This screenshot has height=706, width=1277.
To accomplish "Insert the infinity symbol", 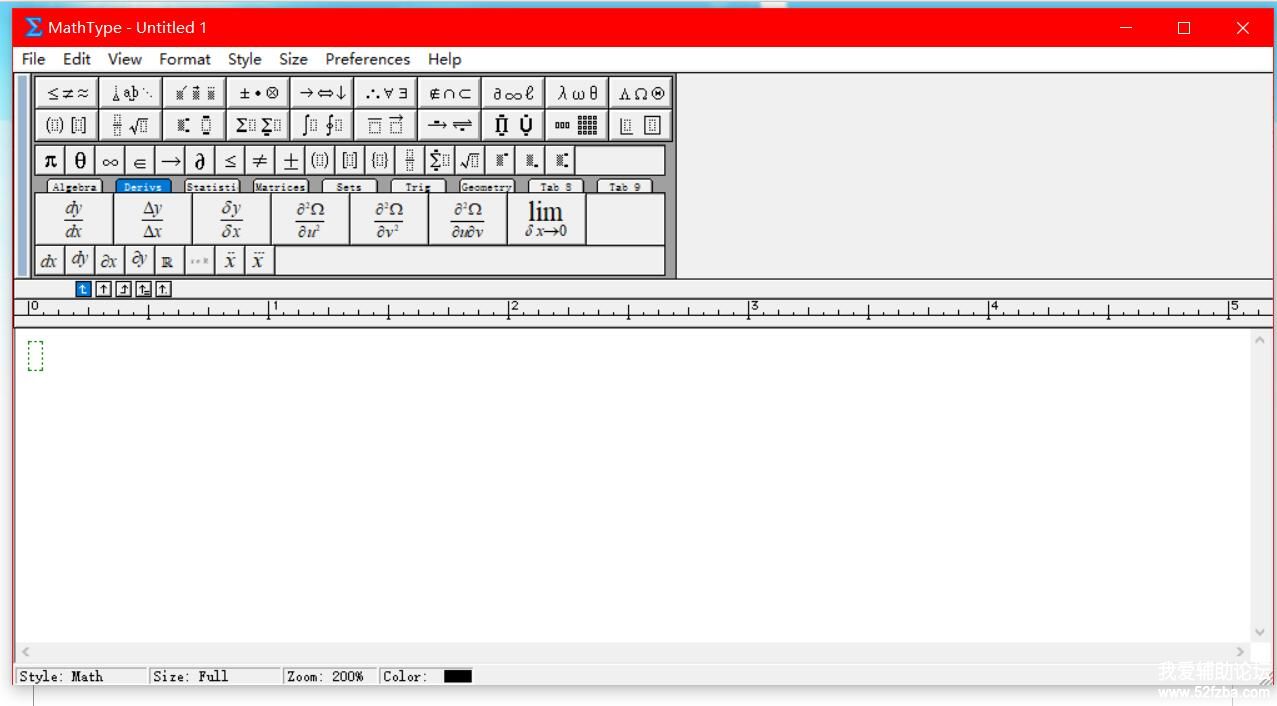I will click(110, 160).
